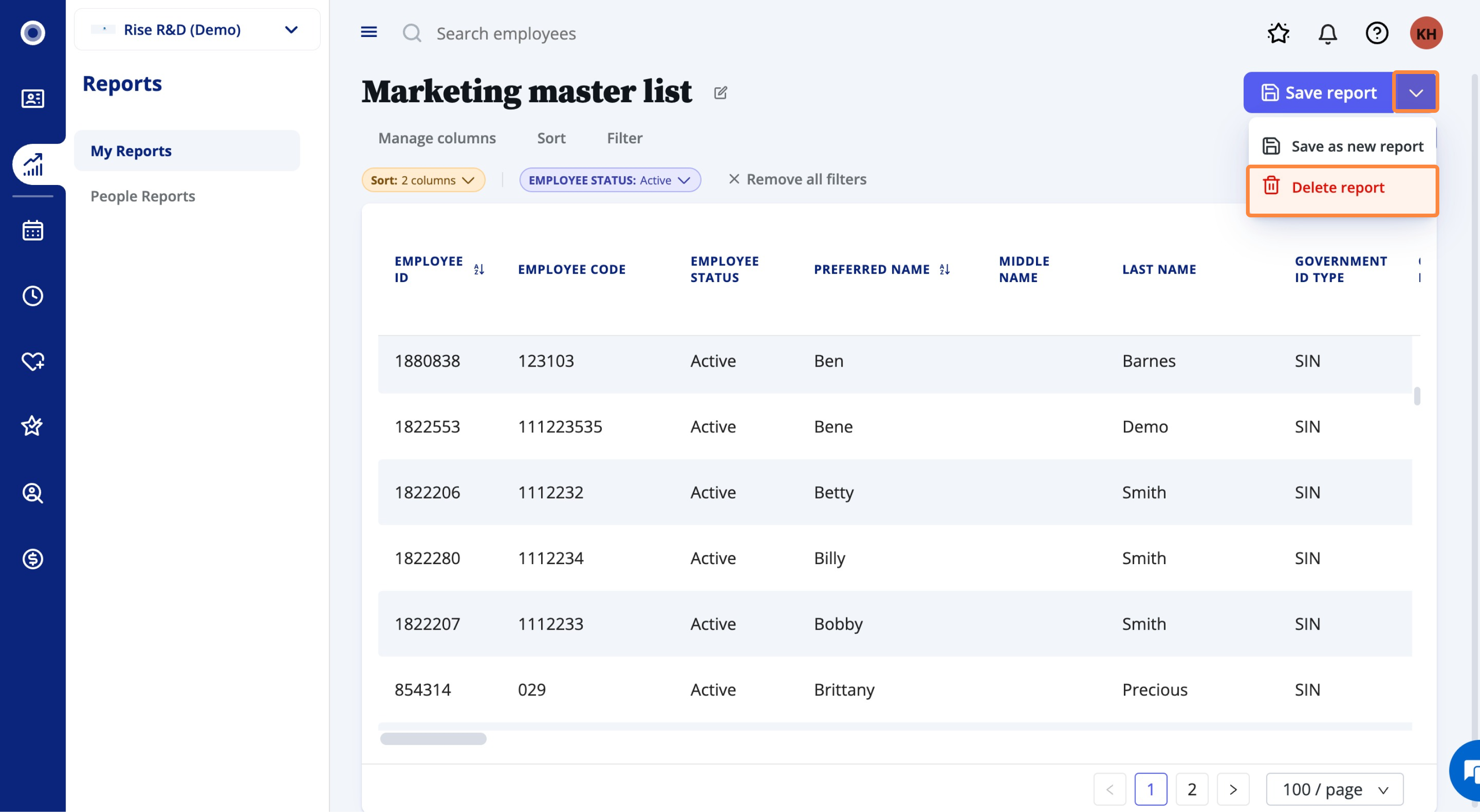Open the notifications bell icon
Image resolution: width=1480 pixels, height=812 pixels.
pos(1328,33)
